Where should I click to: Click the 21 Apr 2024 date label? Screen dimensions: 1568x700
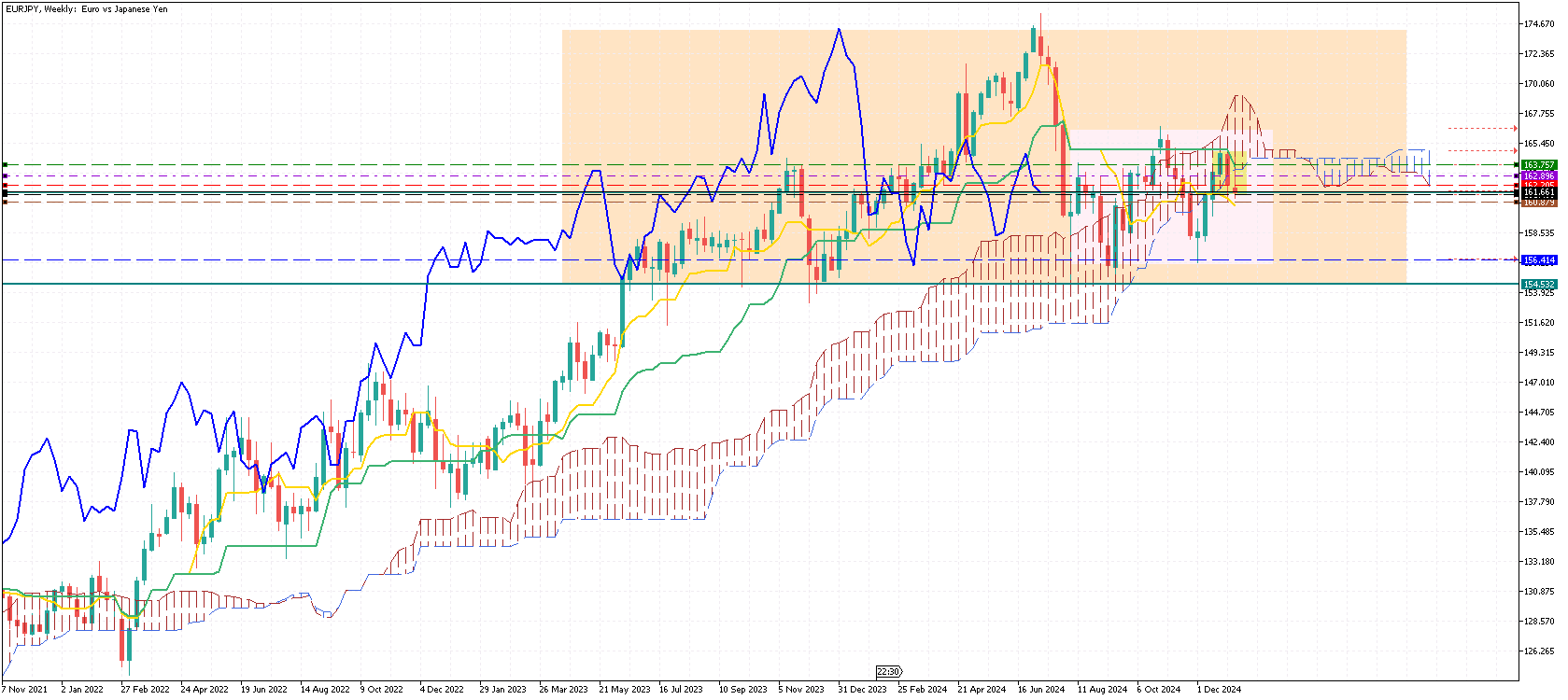click(x=982, y=690)
